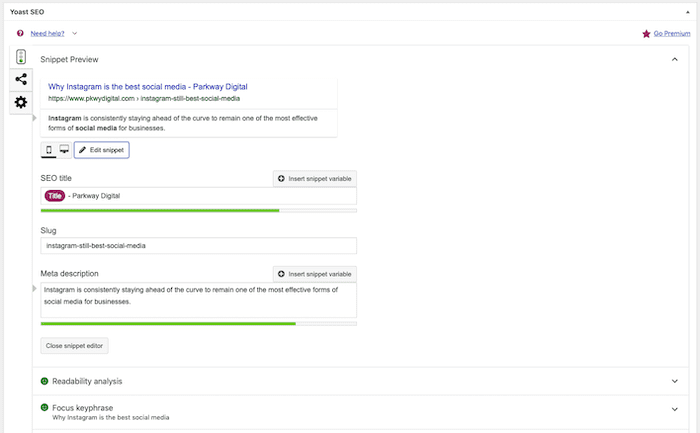Click the caret beside Meta description field
This screenshot has height=433, width=700.
(34, 289)
